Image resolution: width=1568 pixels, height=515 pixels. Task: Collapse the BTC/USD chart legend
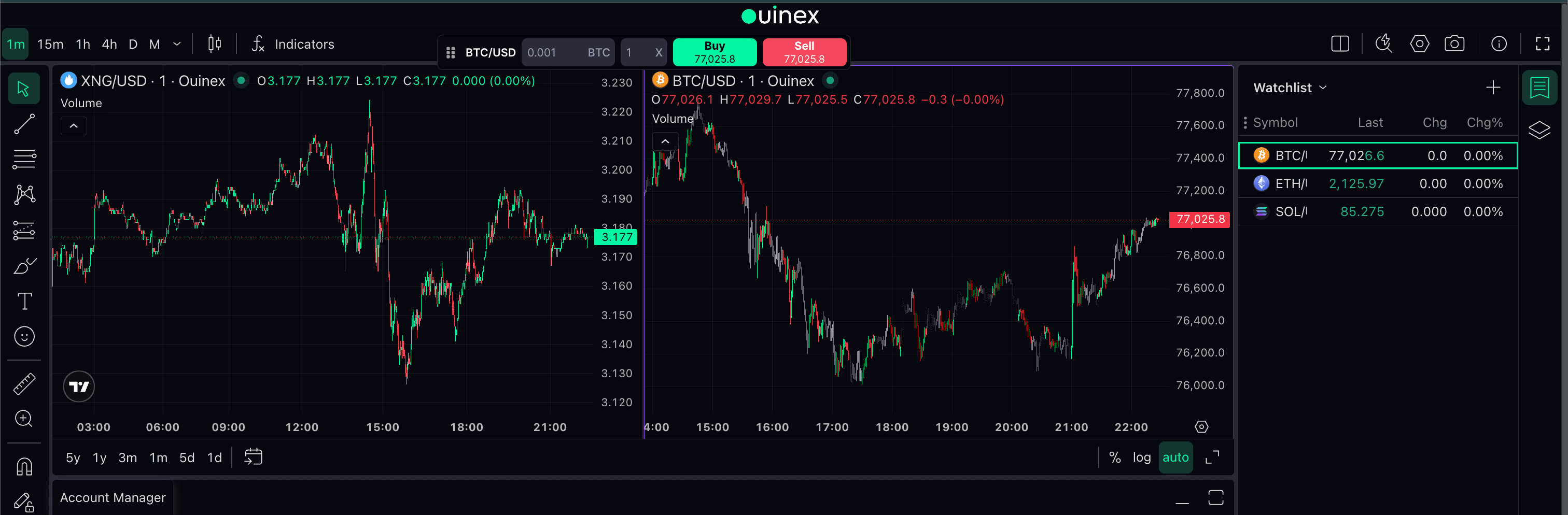(x=665, y=141)
